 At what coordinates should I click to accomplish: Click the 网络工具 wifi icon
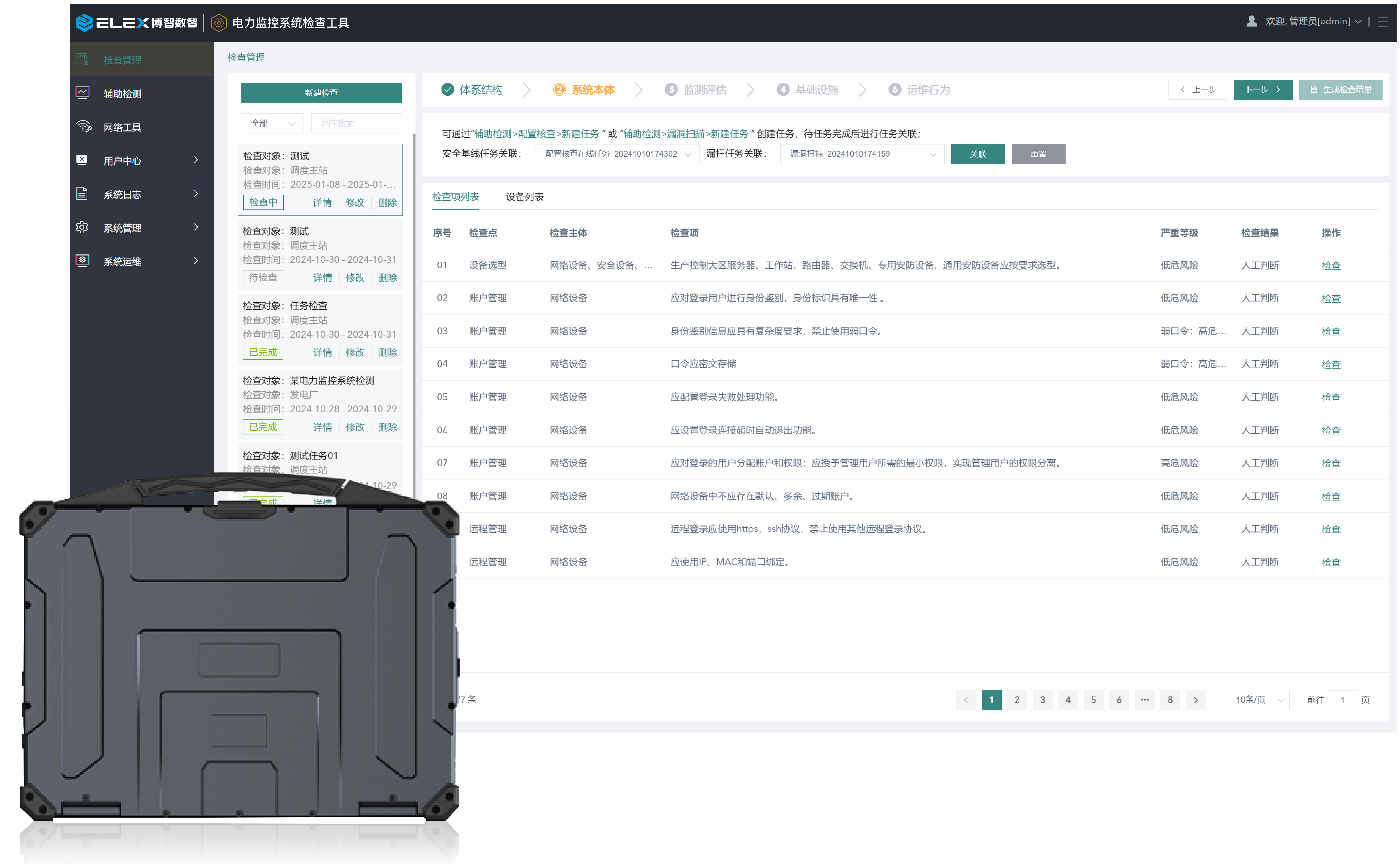tap(83, 127)
